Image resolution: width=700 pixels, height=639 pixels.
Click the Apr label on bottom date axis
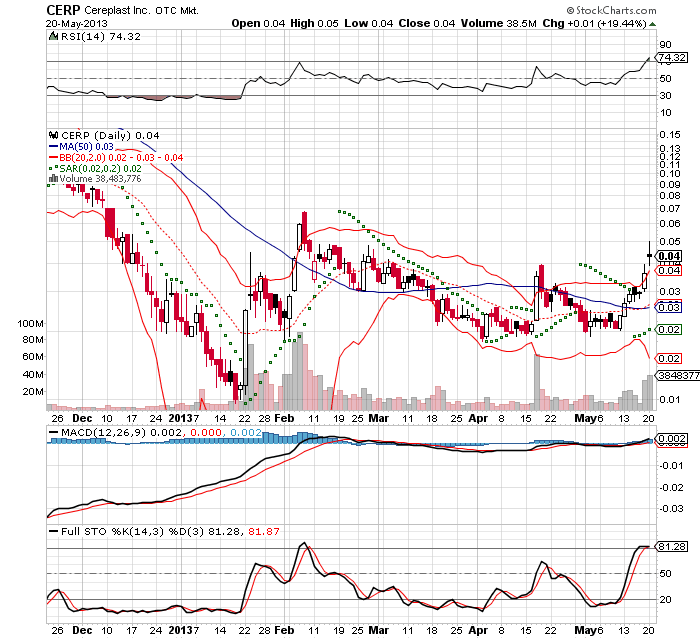tap(479, 631)
